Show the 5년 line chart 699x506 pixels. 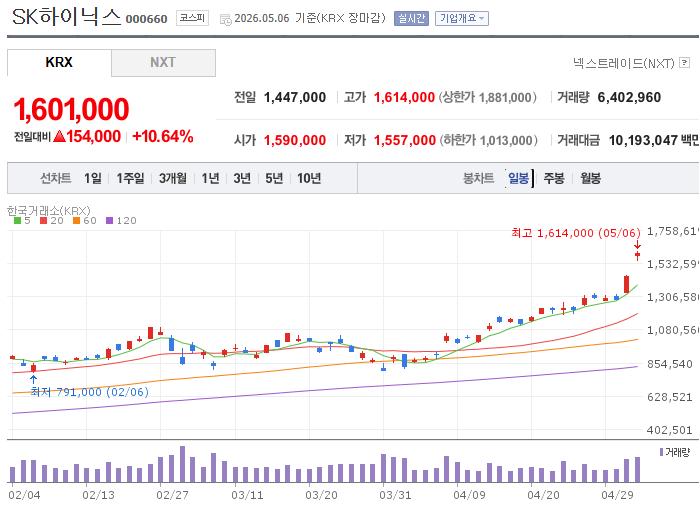[274, 178]
